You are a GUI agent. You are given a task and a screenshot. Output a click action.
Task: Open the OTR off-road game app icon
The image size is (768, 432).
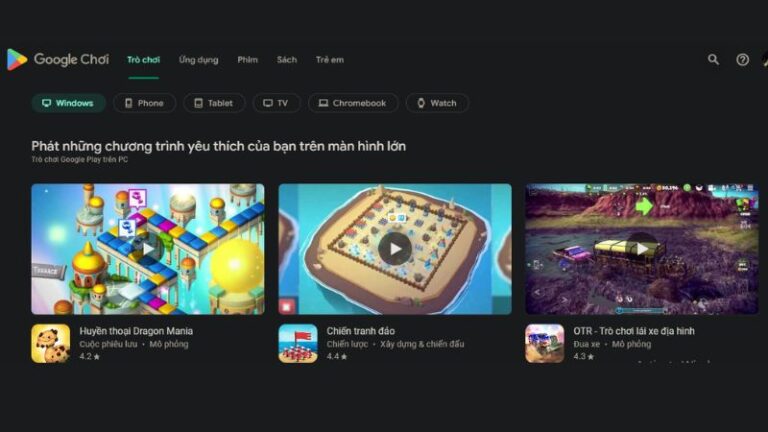(545, 343)
